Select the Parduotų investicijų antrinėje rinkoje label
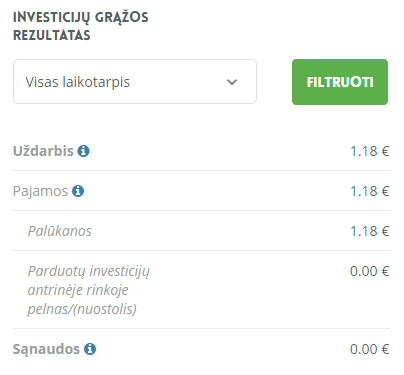This screenshot has width=404, height=375. [89, 290]
